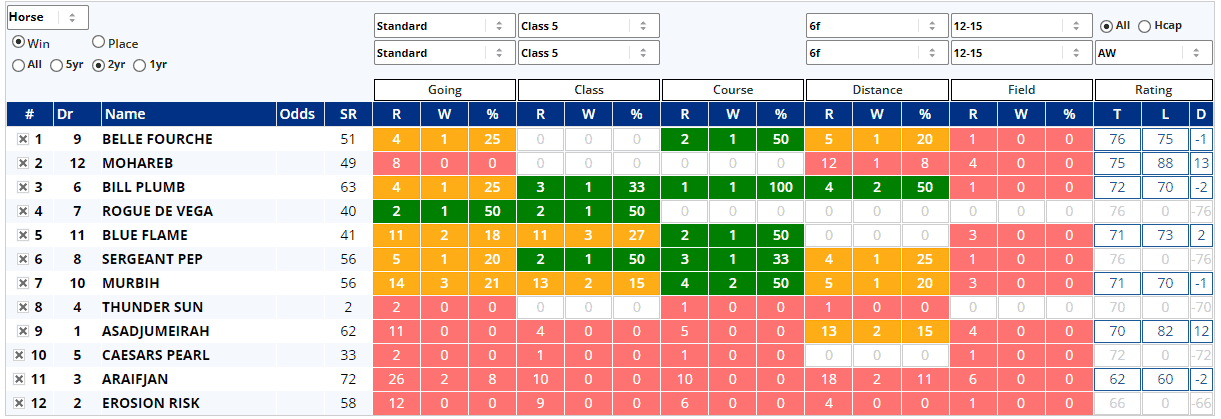This screenshot has height=419, width=1221.
Task: Enable the Hcap radio option
Action: pos(1145,25)
